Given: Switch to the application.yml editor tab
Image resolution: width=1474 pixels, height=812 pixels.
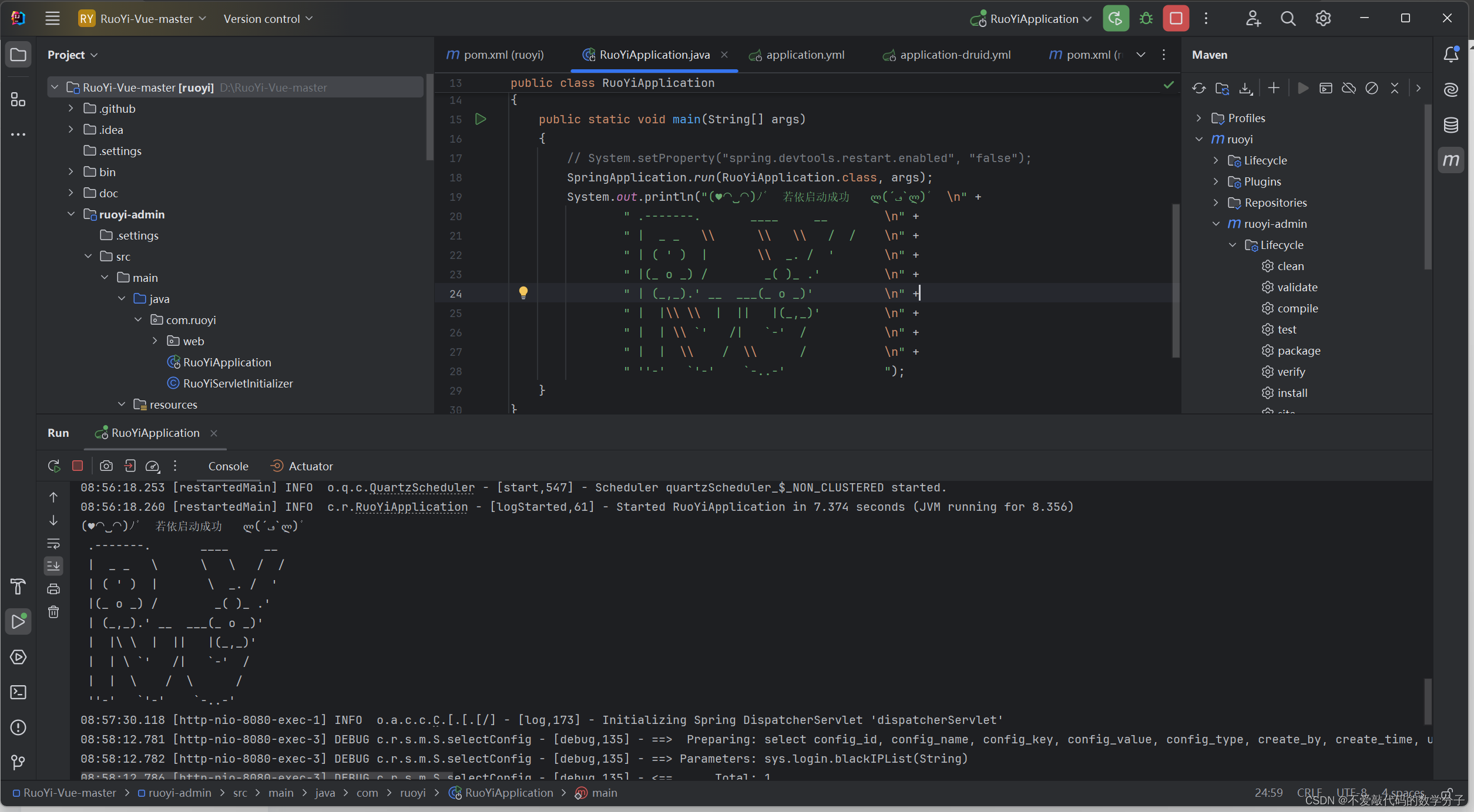Looking at the screenshot, I should [x=804, y=55].
